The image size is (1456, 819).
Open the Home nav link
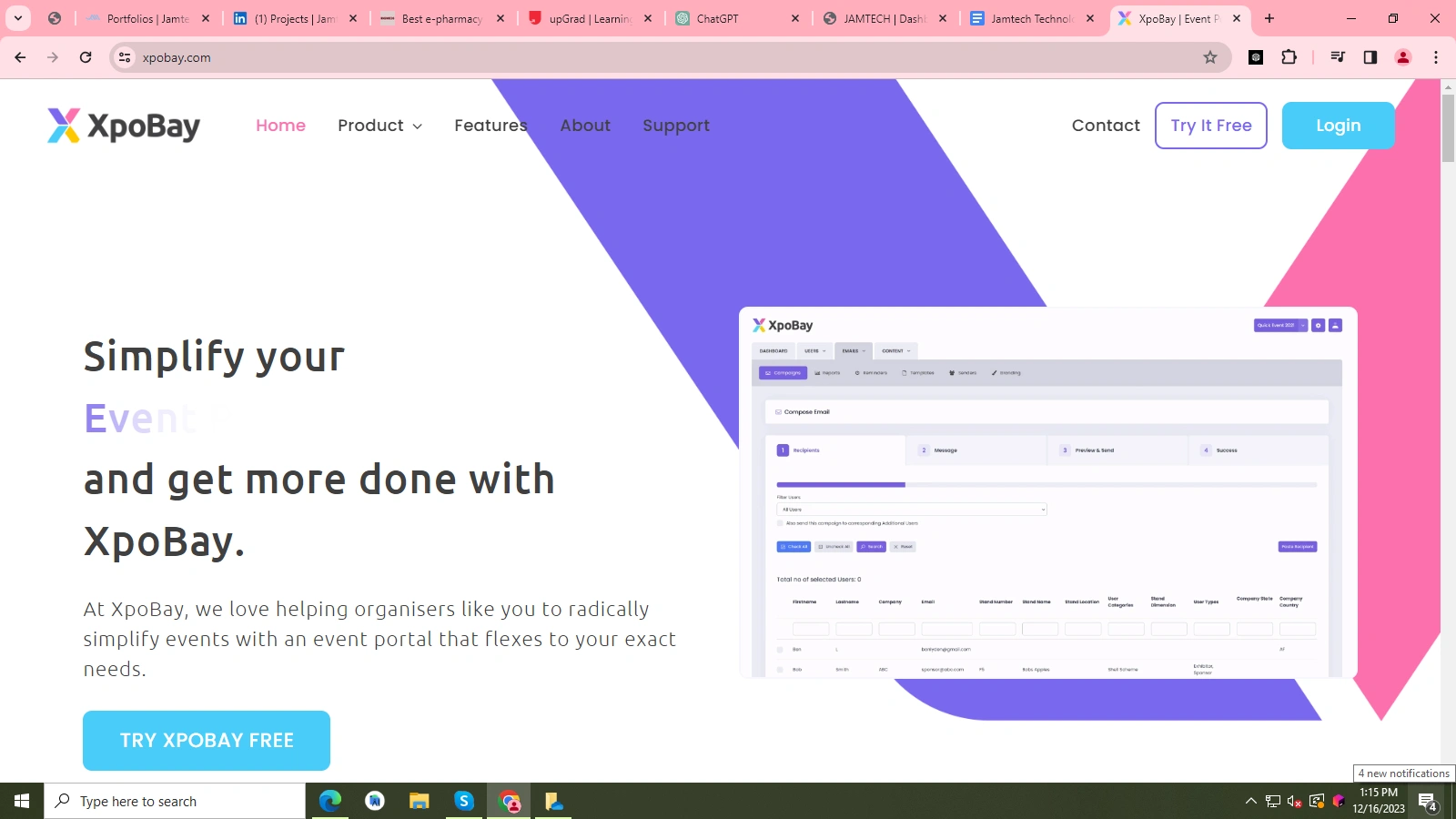(x=280, y=126)
